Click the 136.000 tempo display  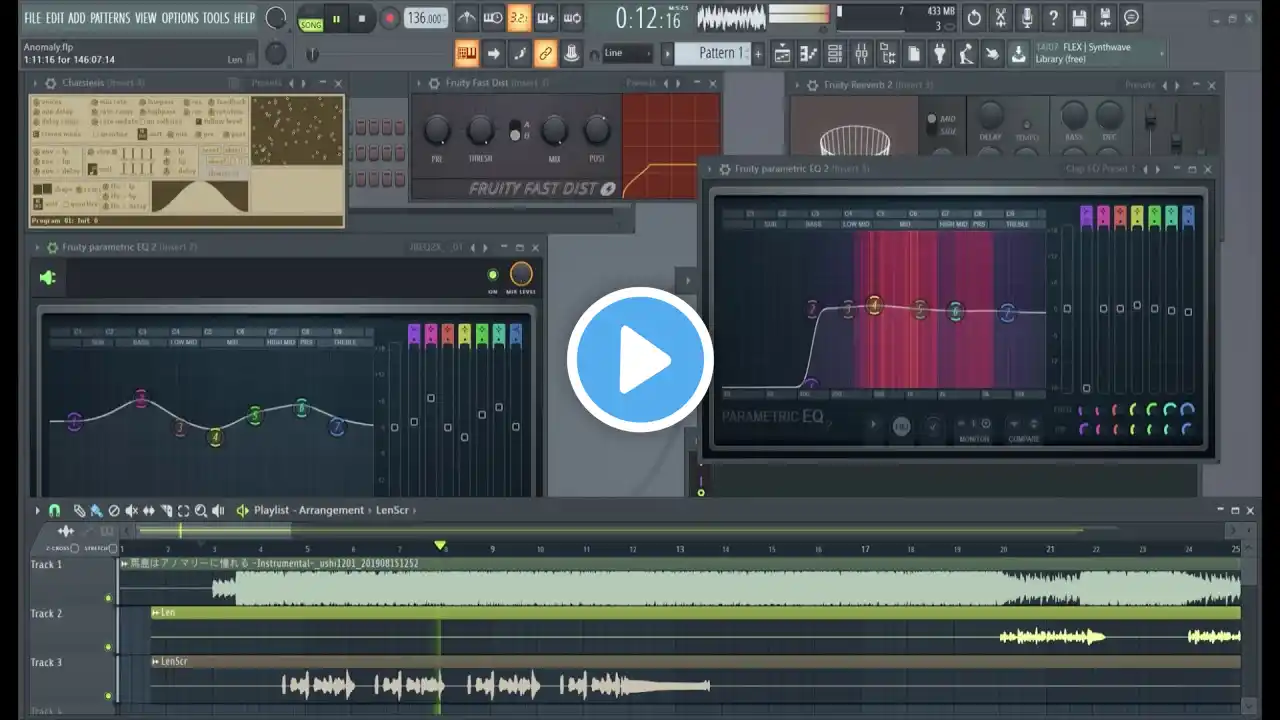(426, 18)
